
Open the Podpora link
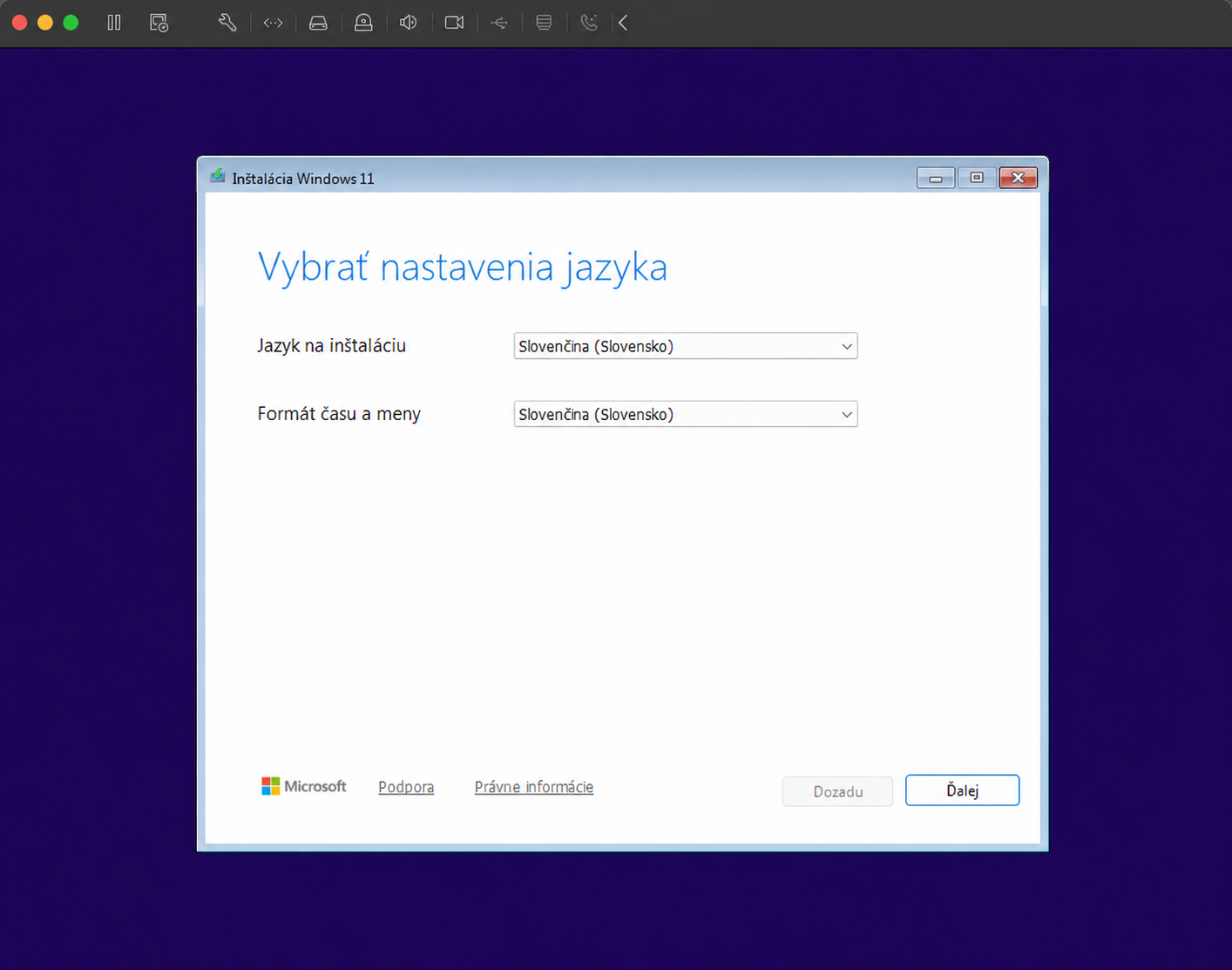point(406,787)
